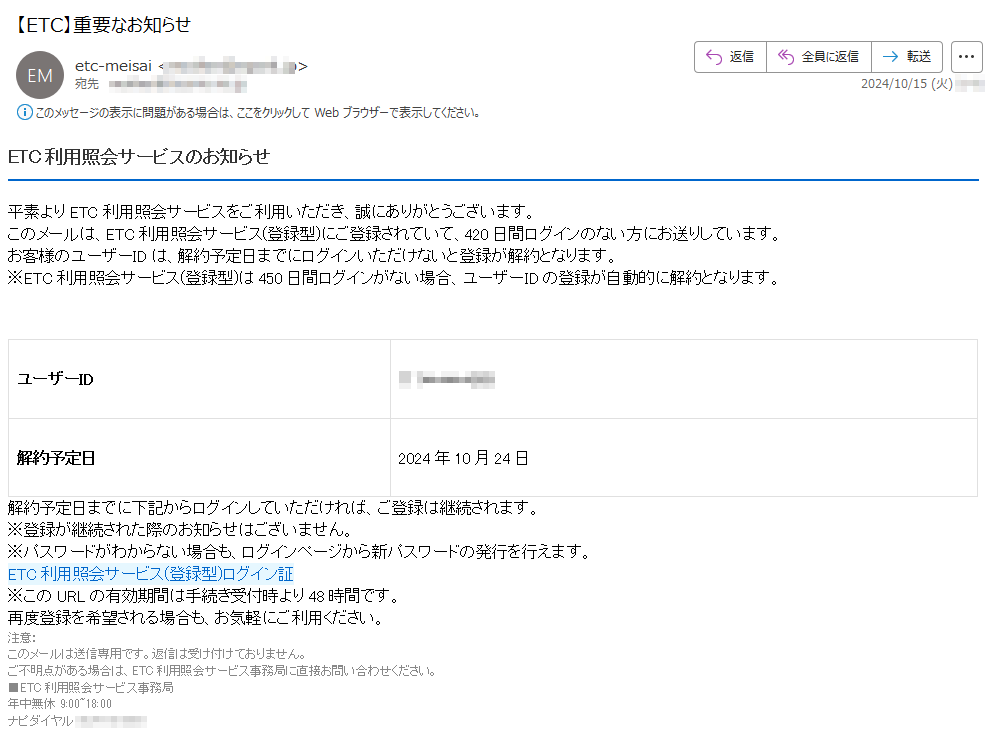Click the heading ETC利用照会サービスのお知らせ

coord(139,156)
